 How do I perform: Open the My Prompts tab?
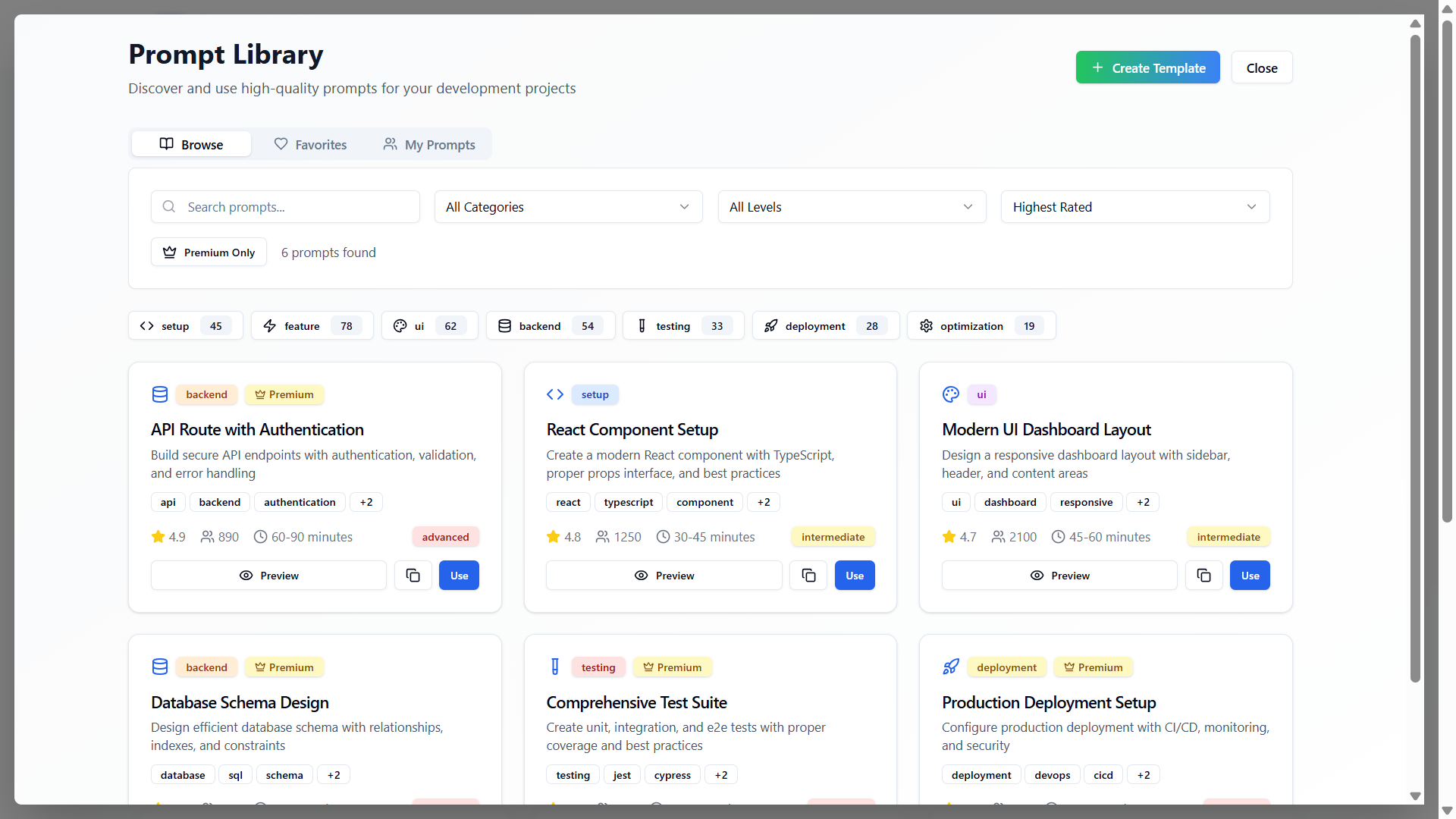click(429, 144)
